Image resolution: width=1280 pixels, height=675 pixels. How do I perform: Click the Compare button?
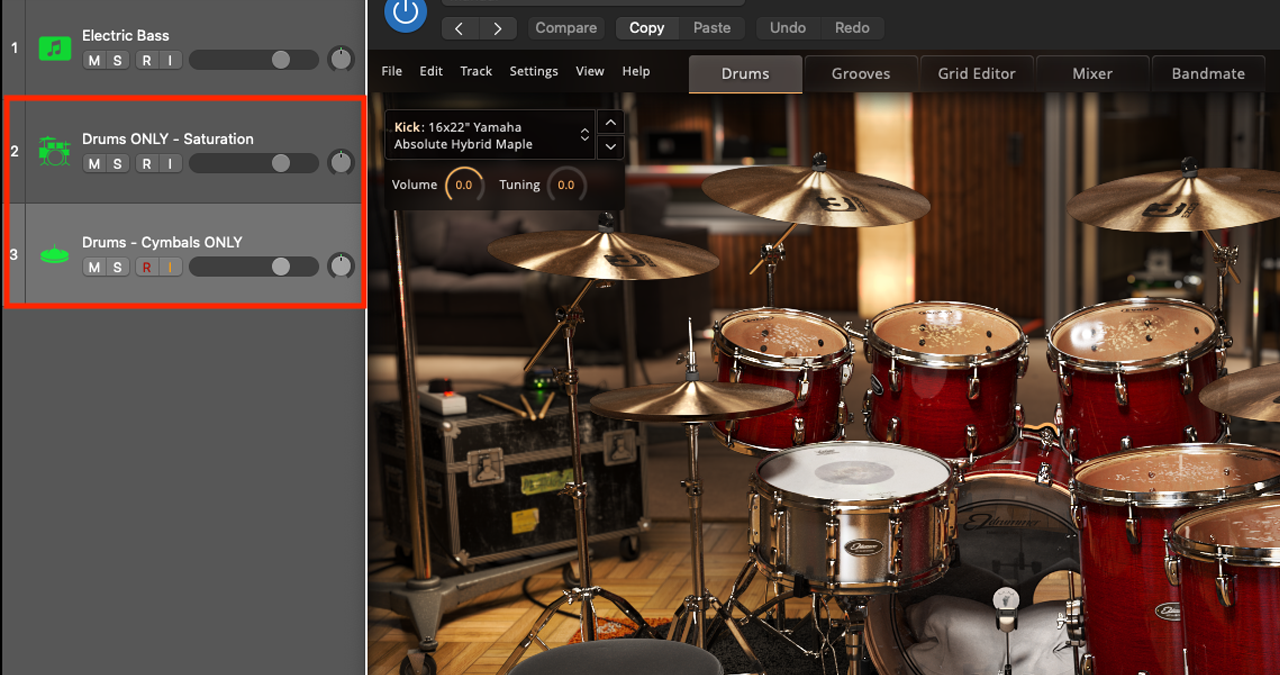coord(565,28)
